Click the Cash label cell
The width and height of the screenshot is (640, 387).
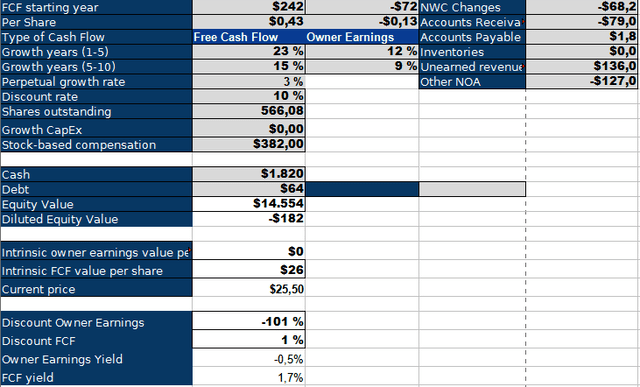(x=96, y=174)
